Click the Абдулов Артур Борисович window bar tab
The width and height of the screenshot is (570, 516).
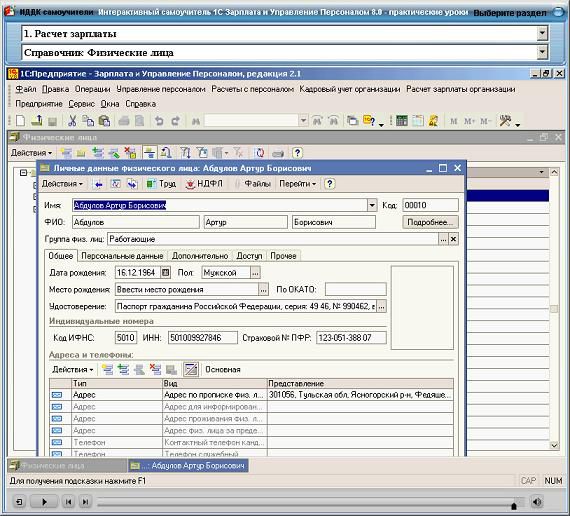(188, 466)
